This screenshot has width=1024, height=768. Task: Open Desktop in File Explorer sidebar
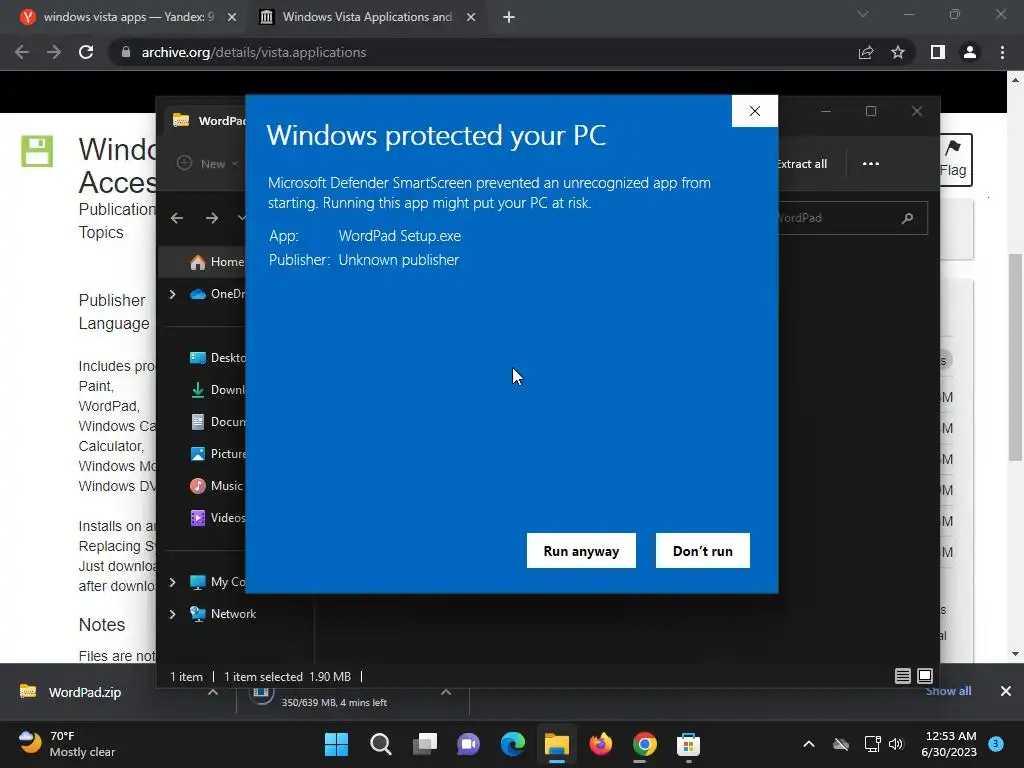tap(217, 358)
